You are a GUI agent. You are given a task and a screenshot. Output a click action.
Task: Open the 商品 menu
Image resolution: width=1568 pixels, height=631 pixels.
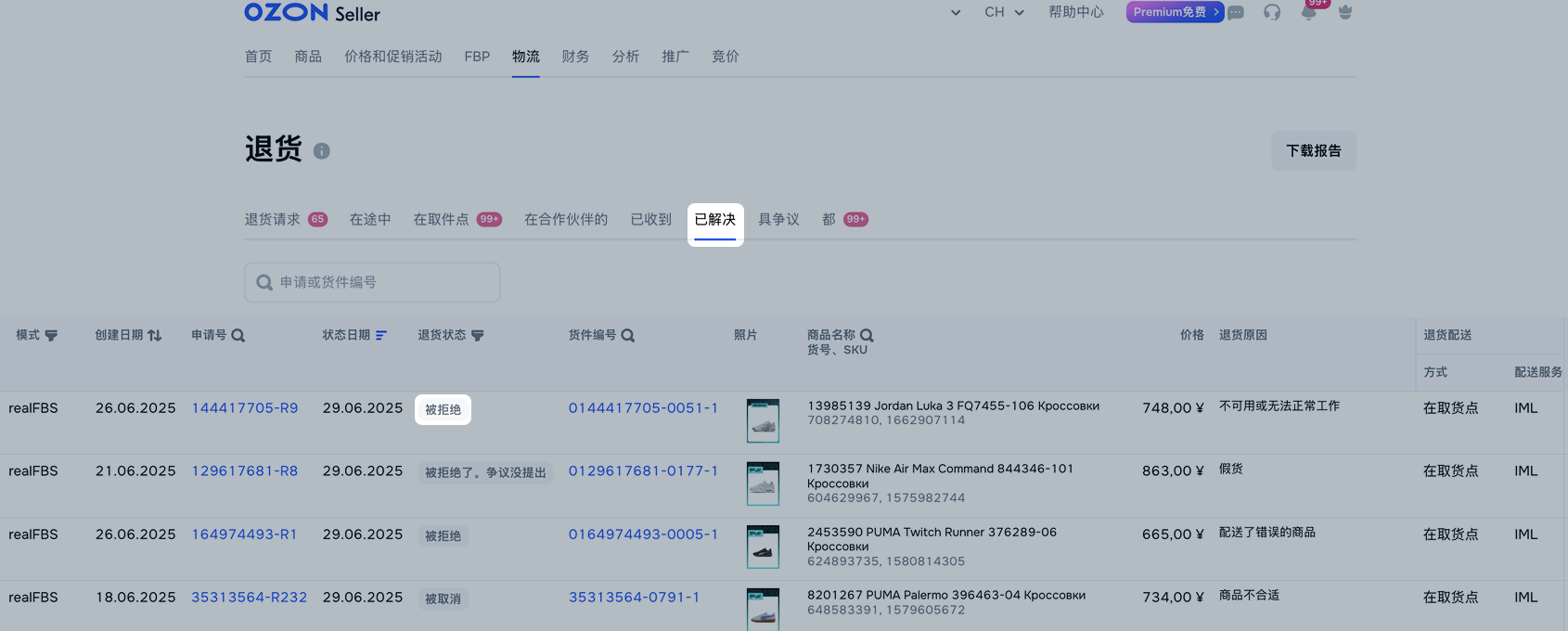click(x=308, y=57)
